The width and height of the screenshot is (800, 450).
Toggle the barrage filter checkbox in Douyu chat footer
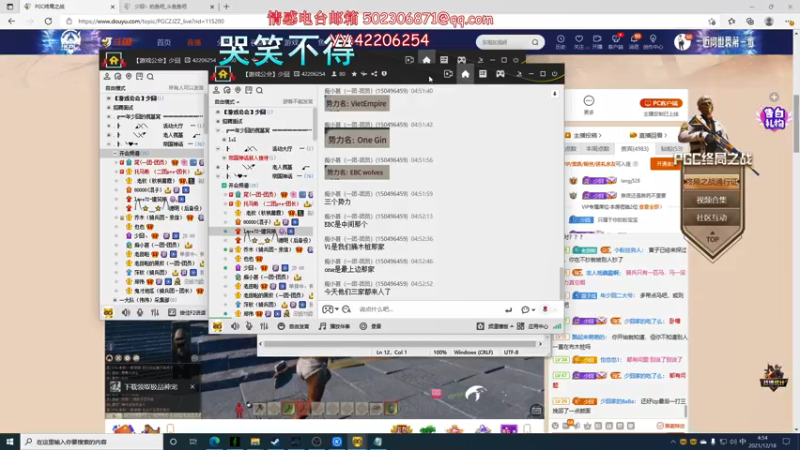click(660, 426)
